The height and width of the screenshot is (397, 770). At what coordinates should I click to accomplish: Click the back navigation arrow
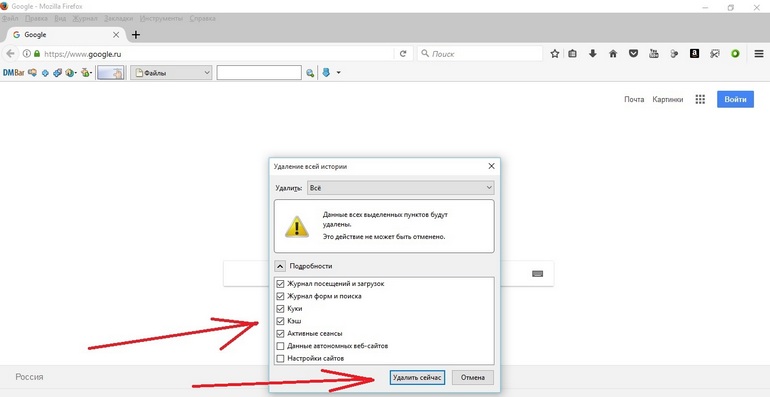pyautogui.click(x=10, y=54)
